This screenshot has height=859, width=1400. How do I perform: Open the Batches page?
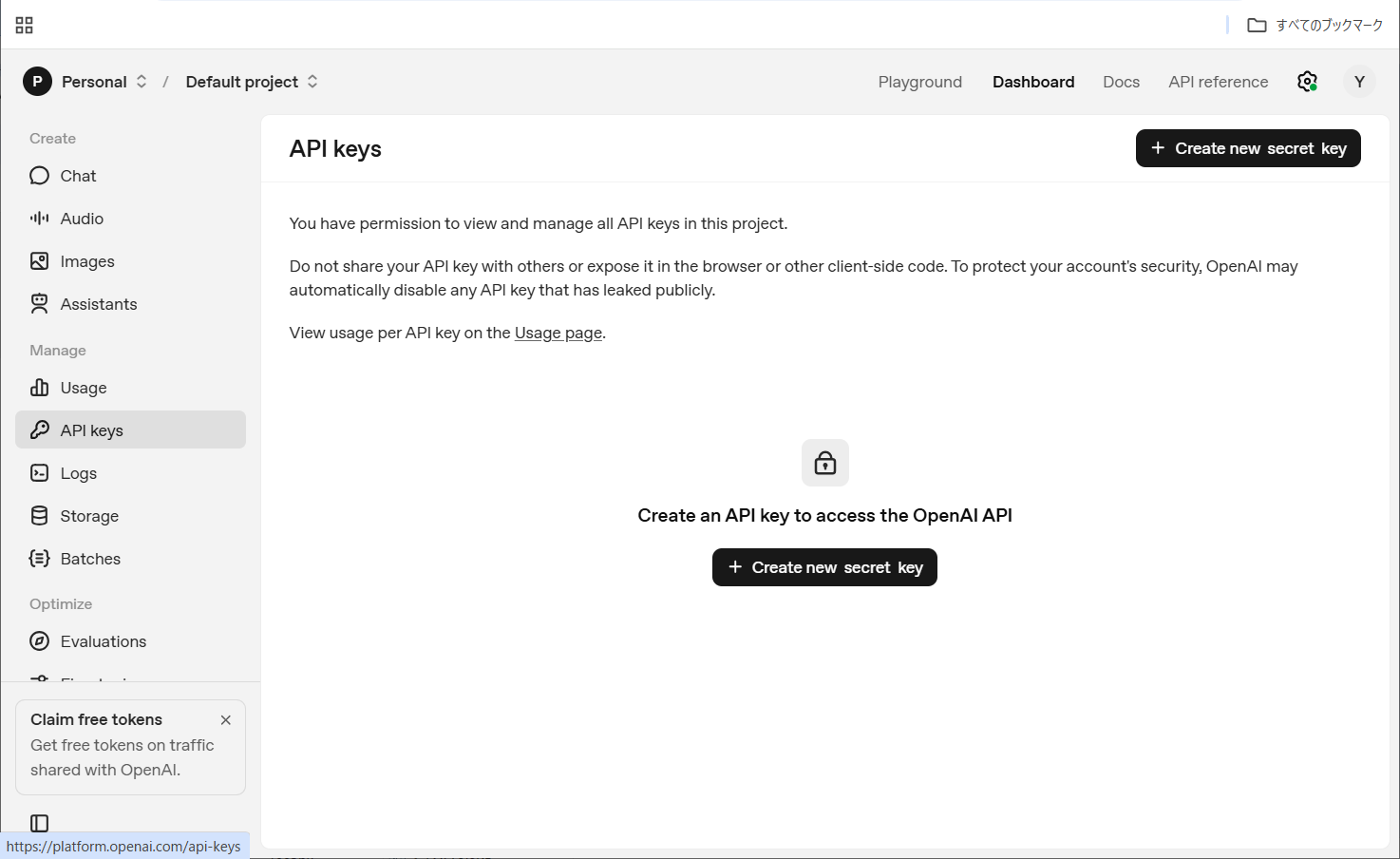click(90, 559)
